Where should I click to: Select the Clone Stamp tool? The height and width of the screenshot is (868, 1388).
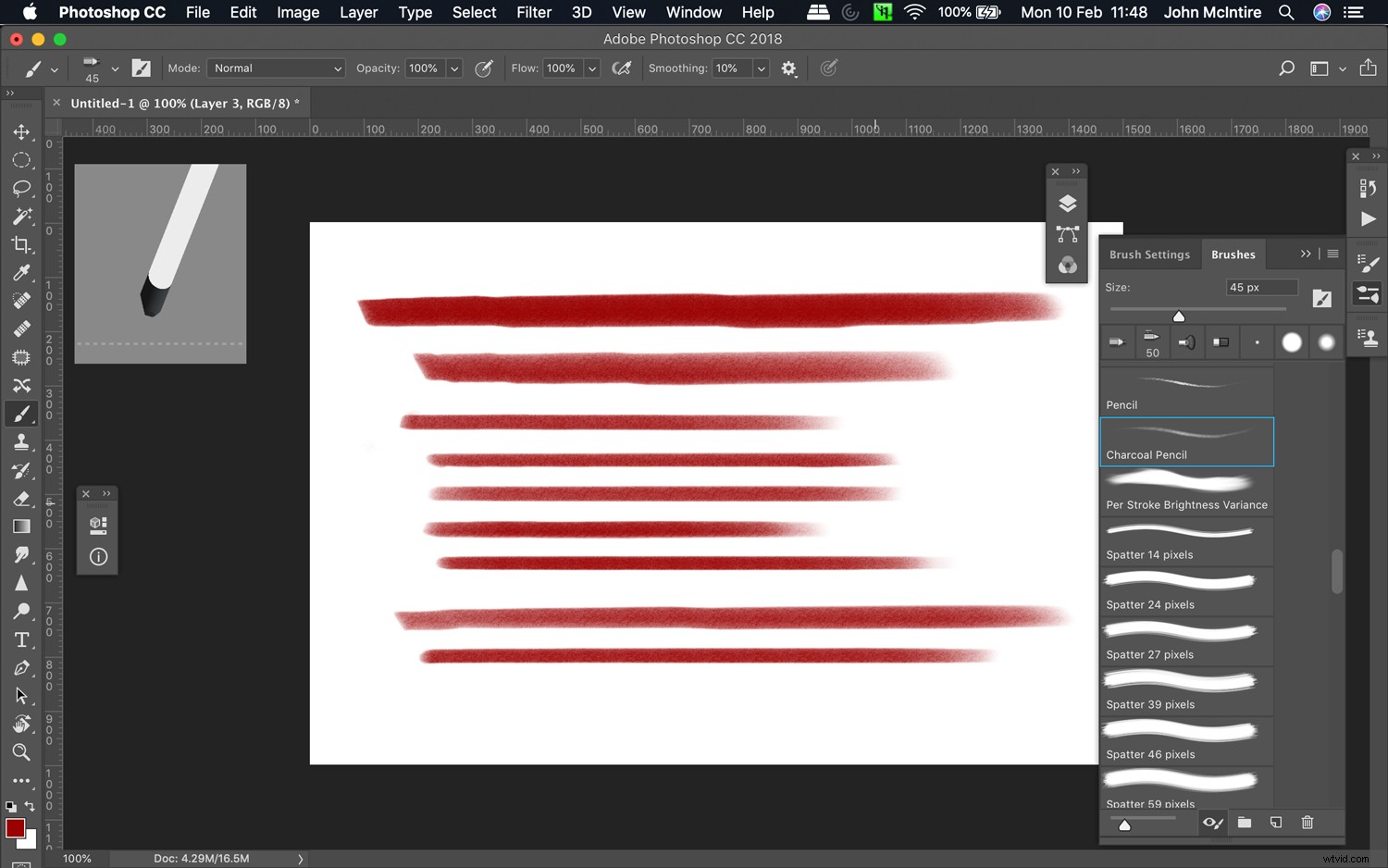[22, 441]
